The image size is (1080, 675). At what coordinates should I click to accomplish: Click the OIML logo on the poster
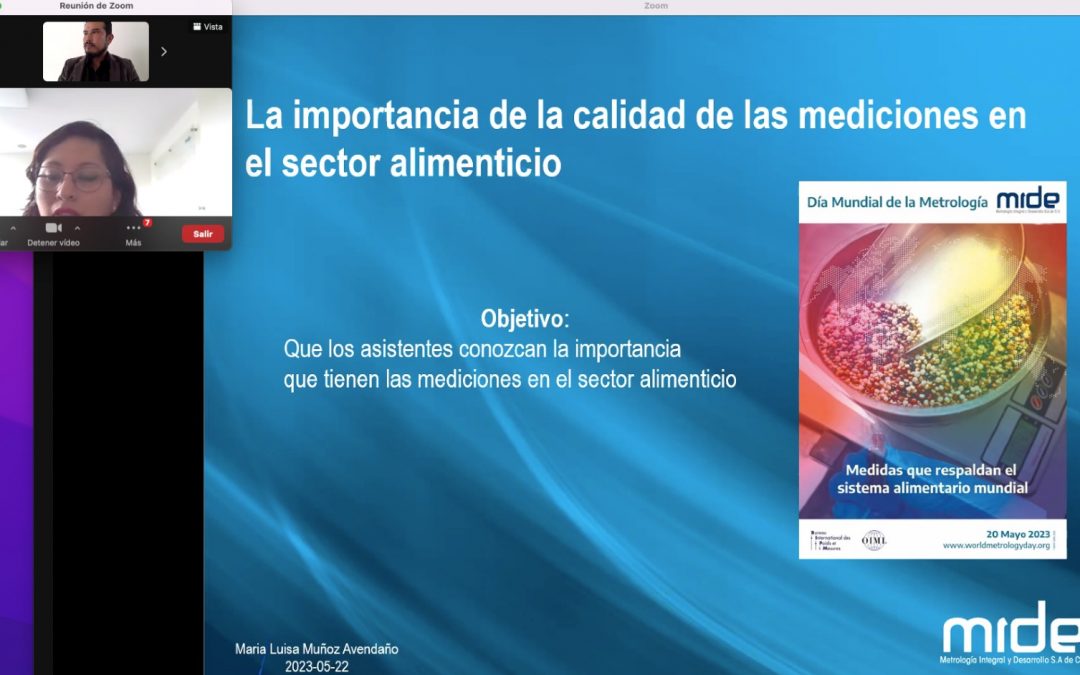[873, 540]
